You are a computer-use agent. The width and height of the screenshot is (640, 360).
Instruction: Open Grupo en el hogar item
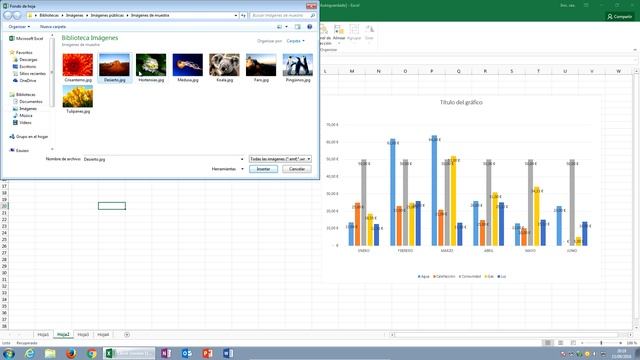coord(29,137)
